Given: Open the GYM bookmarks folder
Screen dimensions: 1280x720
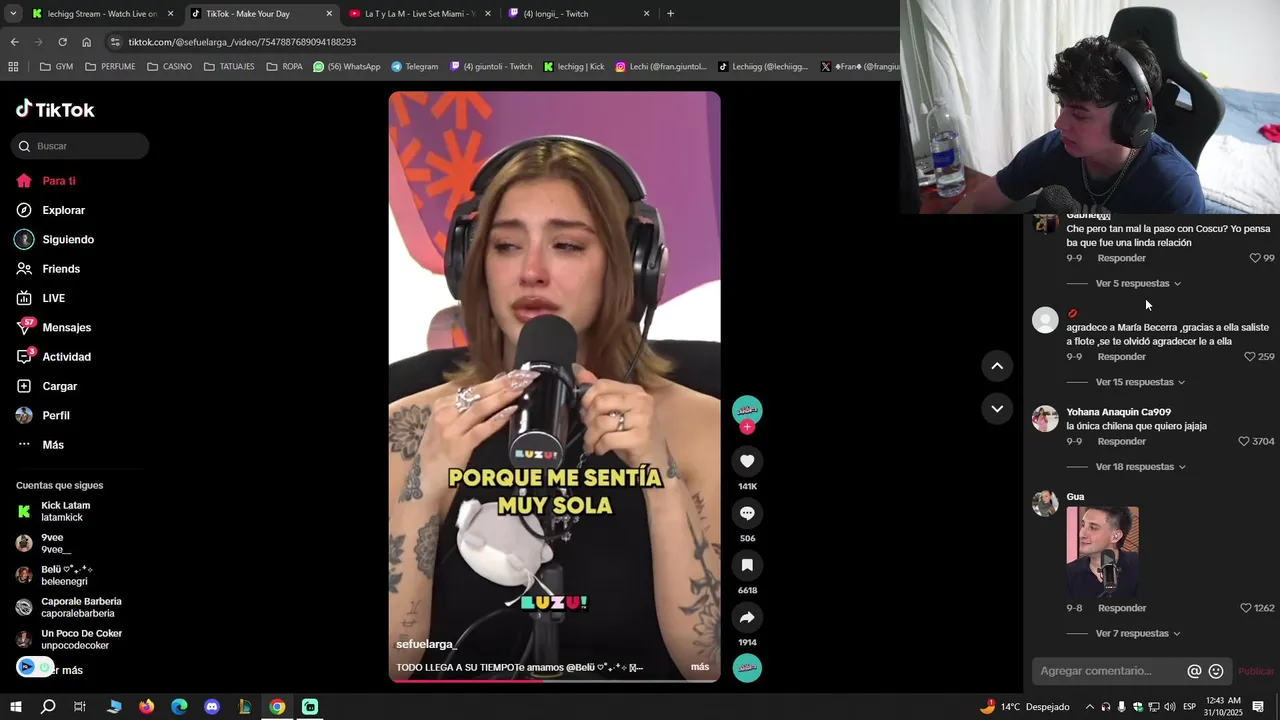Looking at the screenshot, I should pos(56,67).
